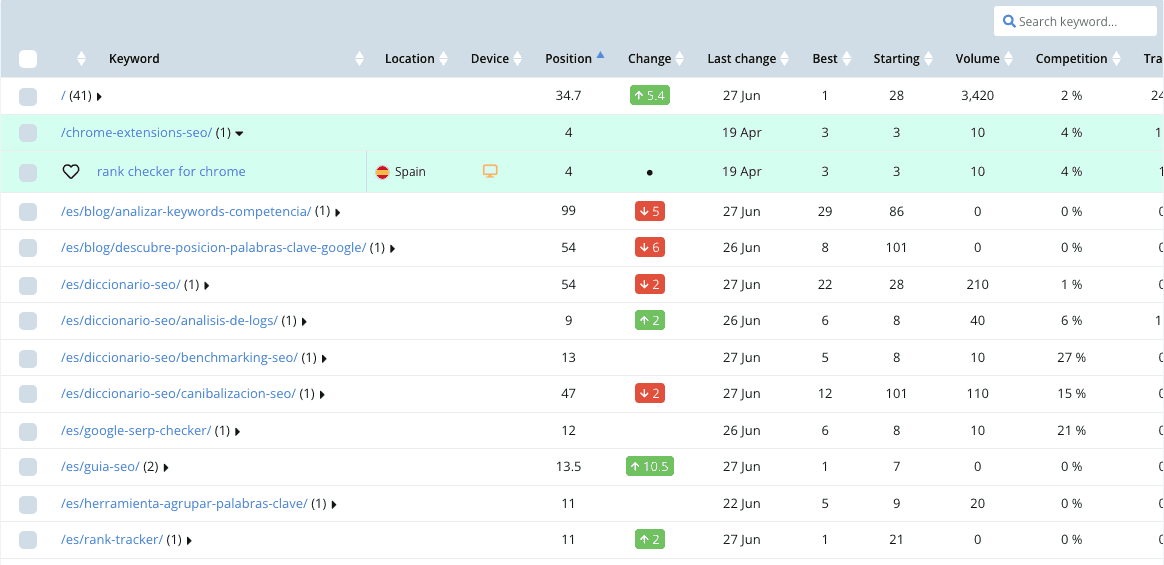Open /es/google-serp-checker/ link
Screen dimensions: 1164x565
(x=136, y=430)
